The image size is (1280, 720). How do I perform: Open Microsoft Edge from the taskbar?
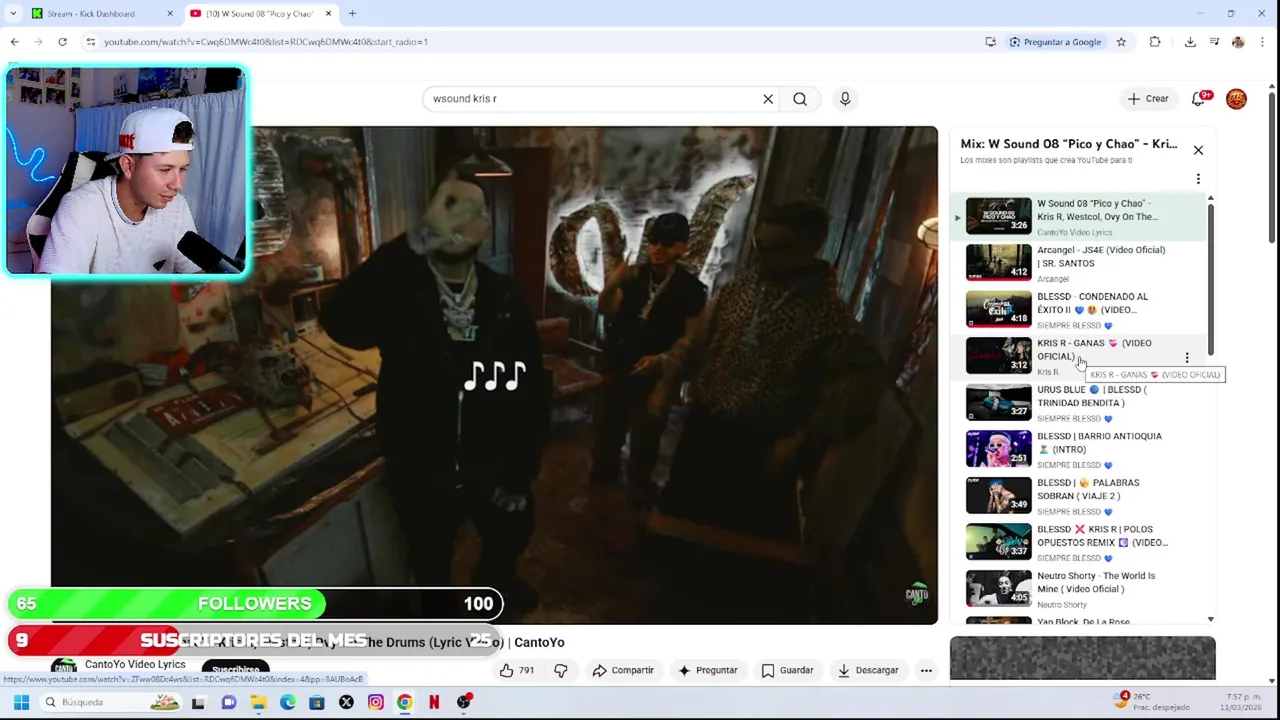tap(288, 702)
